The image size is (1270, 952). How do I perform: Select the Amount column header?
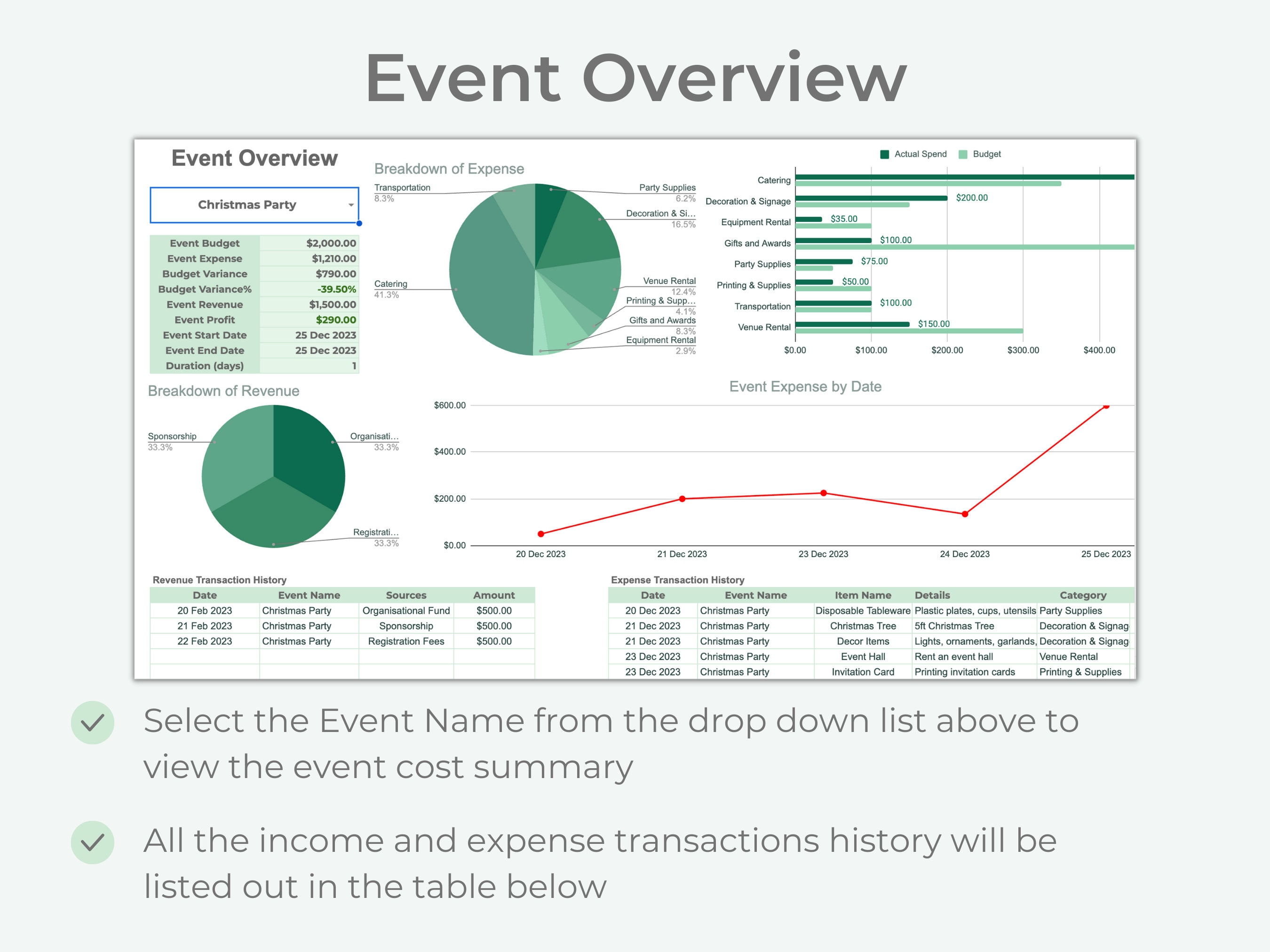click(x=494, y=595)
